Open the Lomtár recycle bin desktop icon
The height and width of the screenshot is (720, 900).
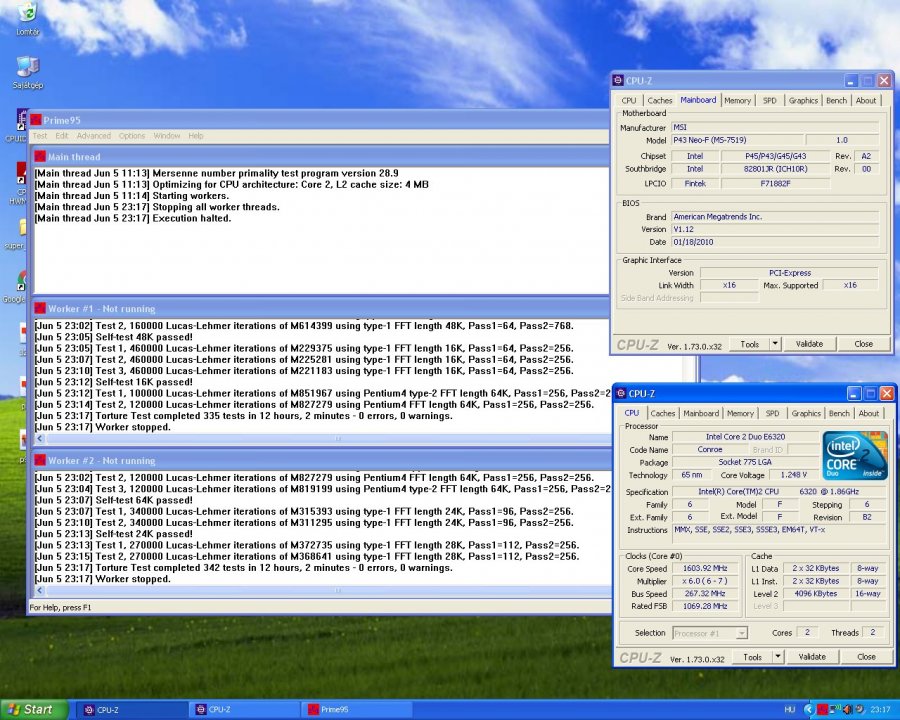[x=27, y=13]
